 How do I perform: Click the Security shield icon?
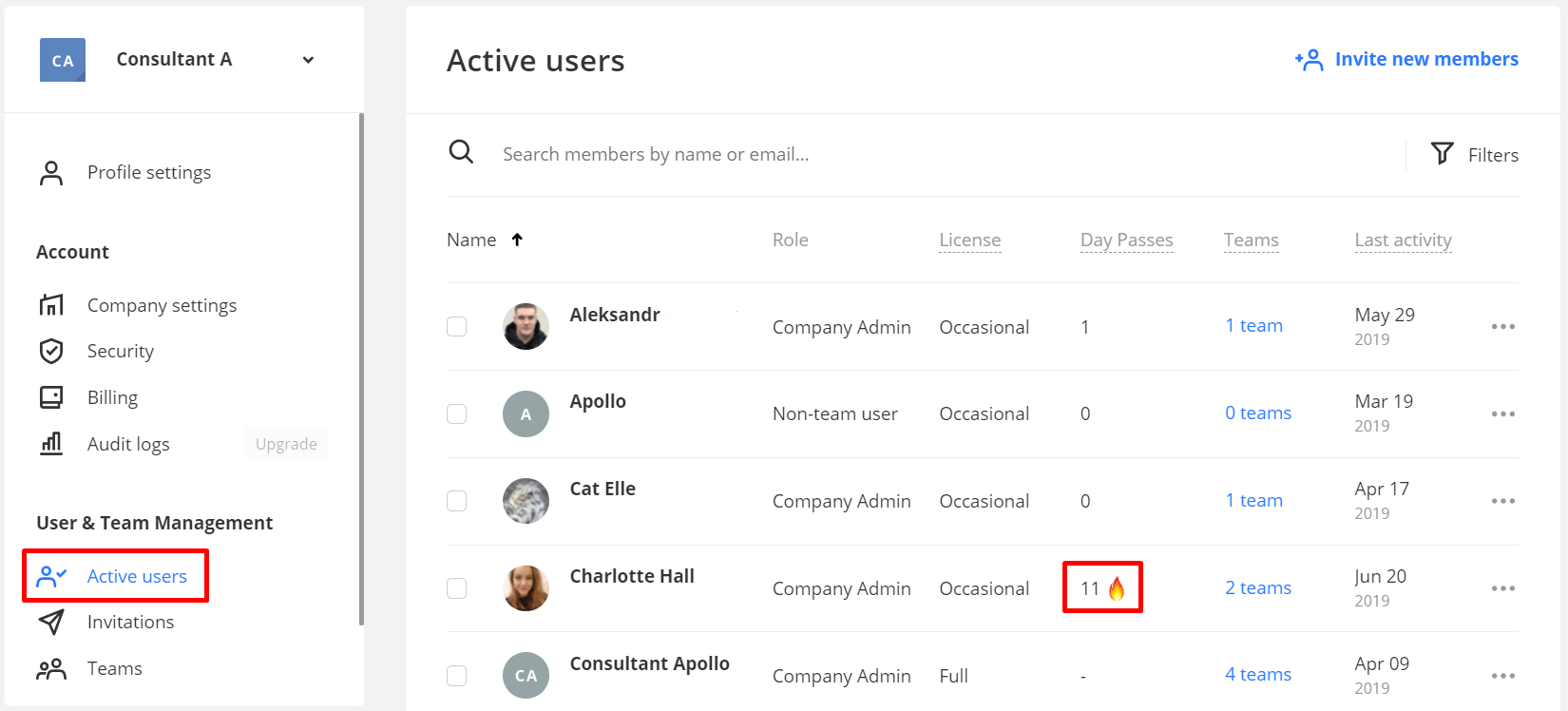pos(51,352)
